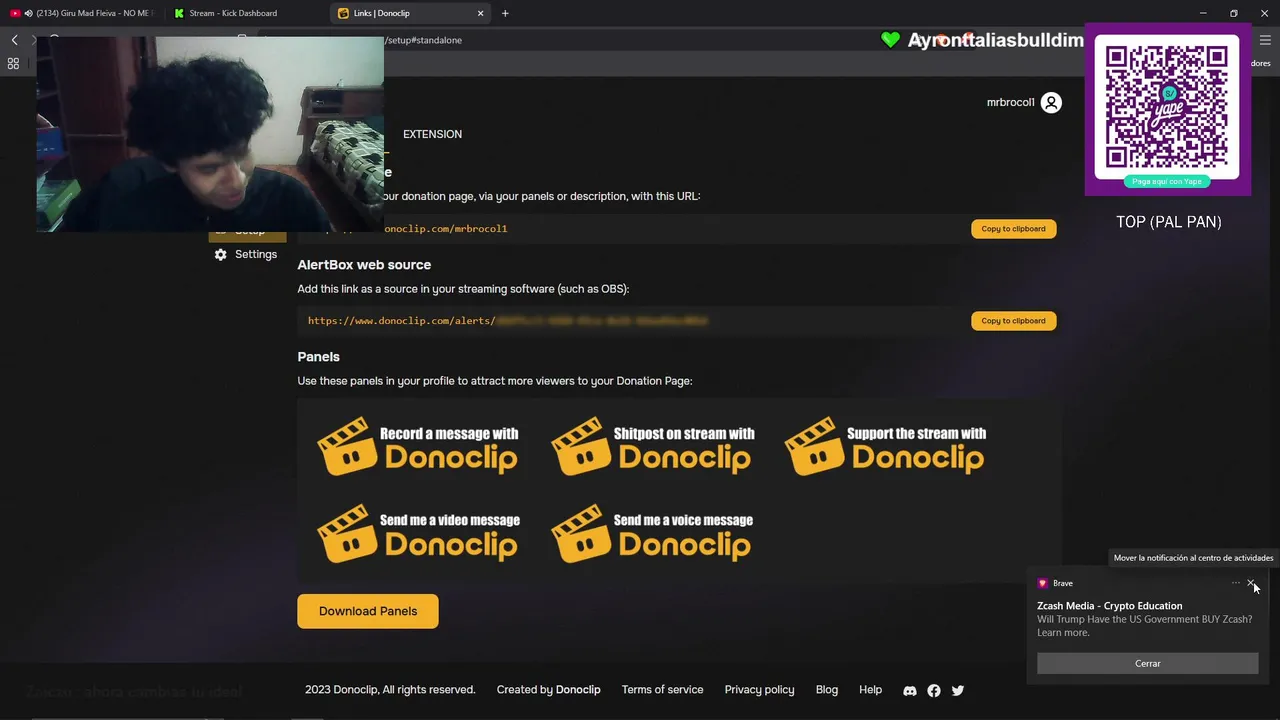This screenshot has width=1280, height=720.
Task: Open the mrbrocol1 account avatar icon
Action: click(x=1051, y=103)
